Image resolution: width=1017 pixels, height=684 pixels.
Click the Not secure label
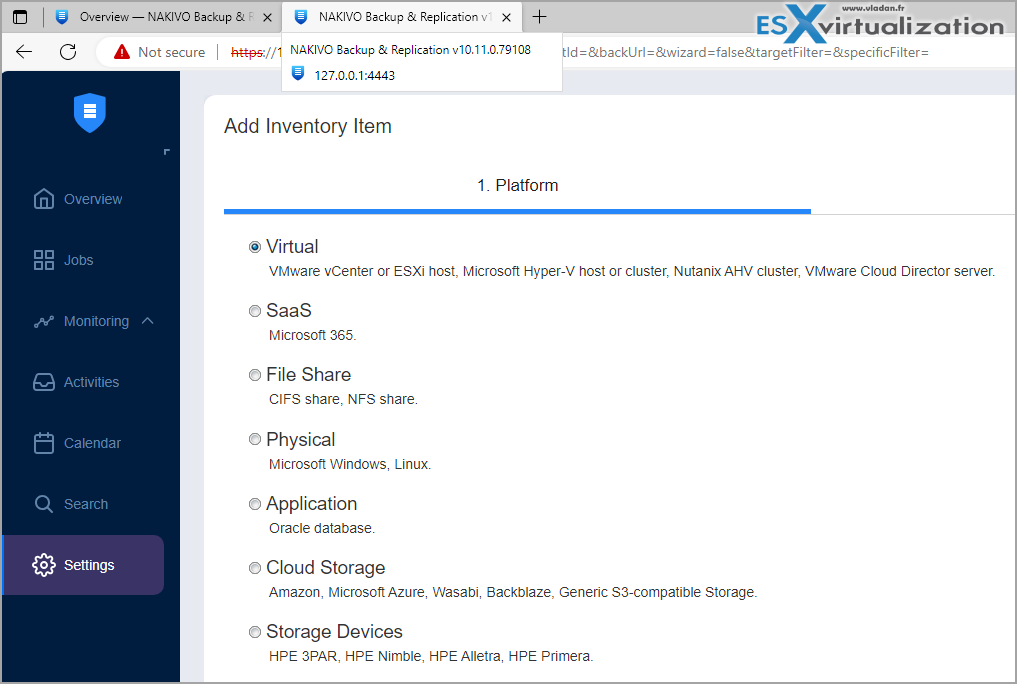171,53
